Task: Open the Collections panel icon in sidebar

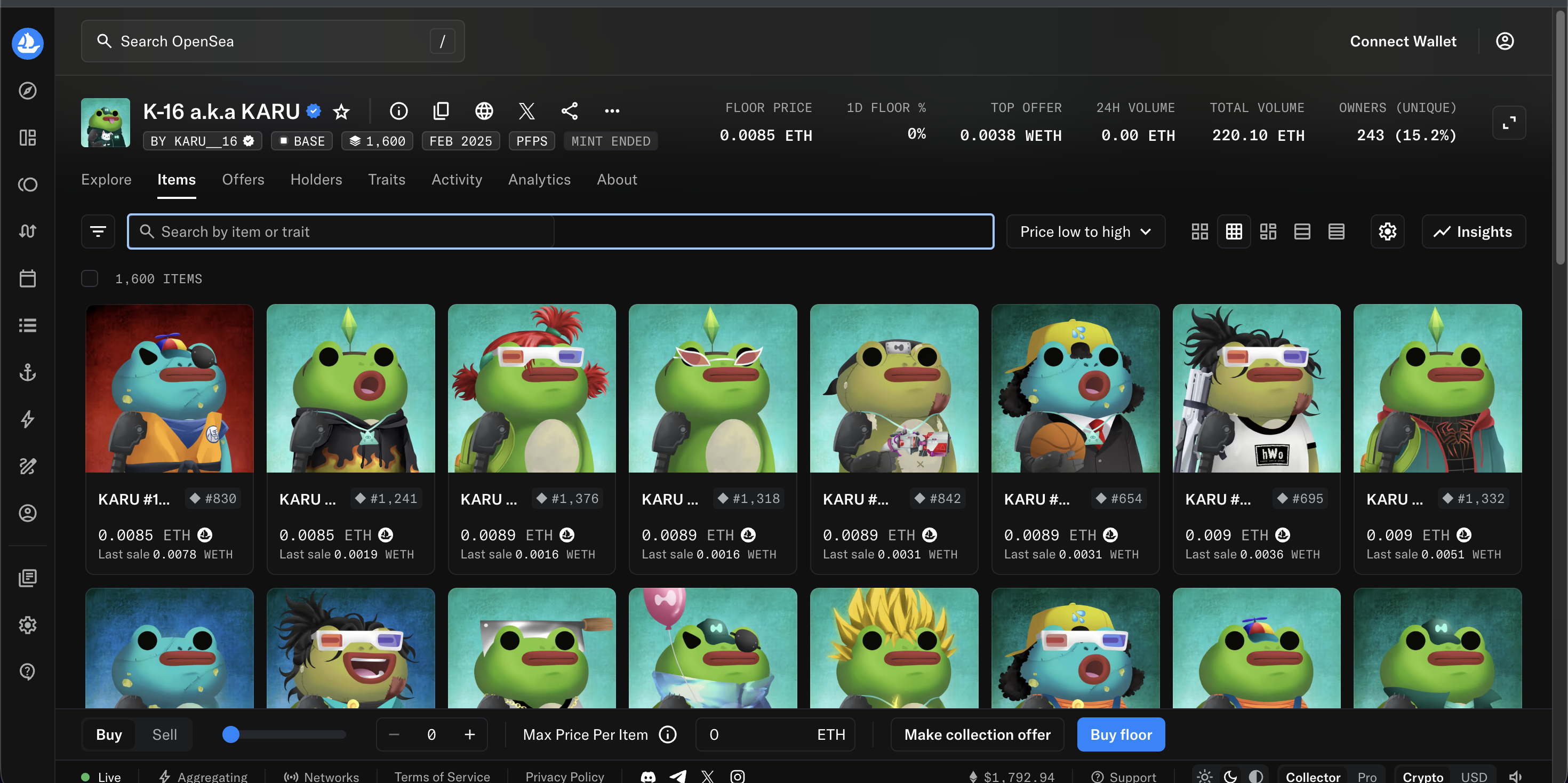Action: pos(27,138)
